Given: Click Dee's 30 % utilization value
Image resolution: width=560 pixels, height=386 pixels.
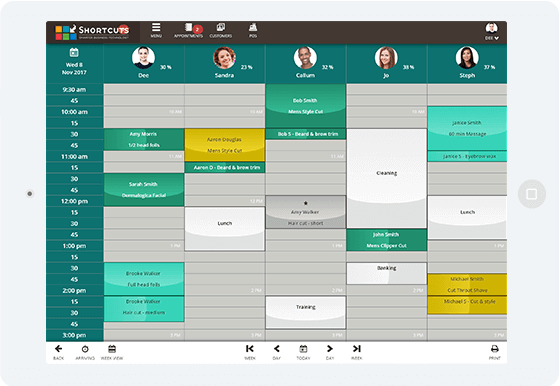Looking at the screenshot, I should click(x=165, y=67).
